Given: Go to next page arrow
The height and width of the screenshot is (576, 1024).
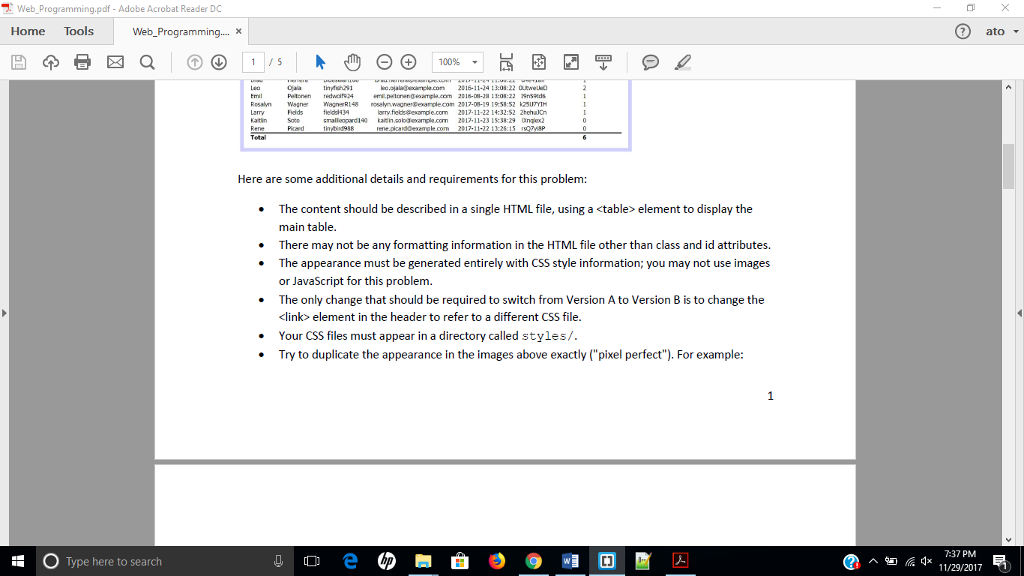Looking at the screenshot, I should point(219,62).
